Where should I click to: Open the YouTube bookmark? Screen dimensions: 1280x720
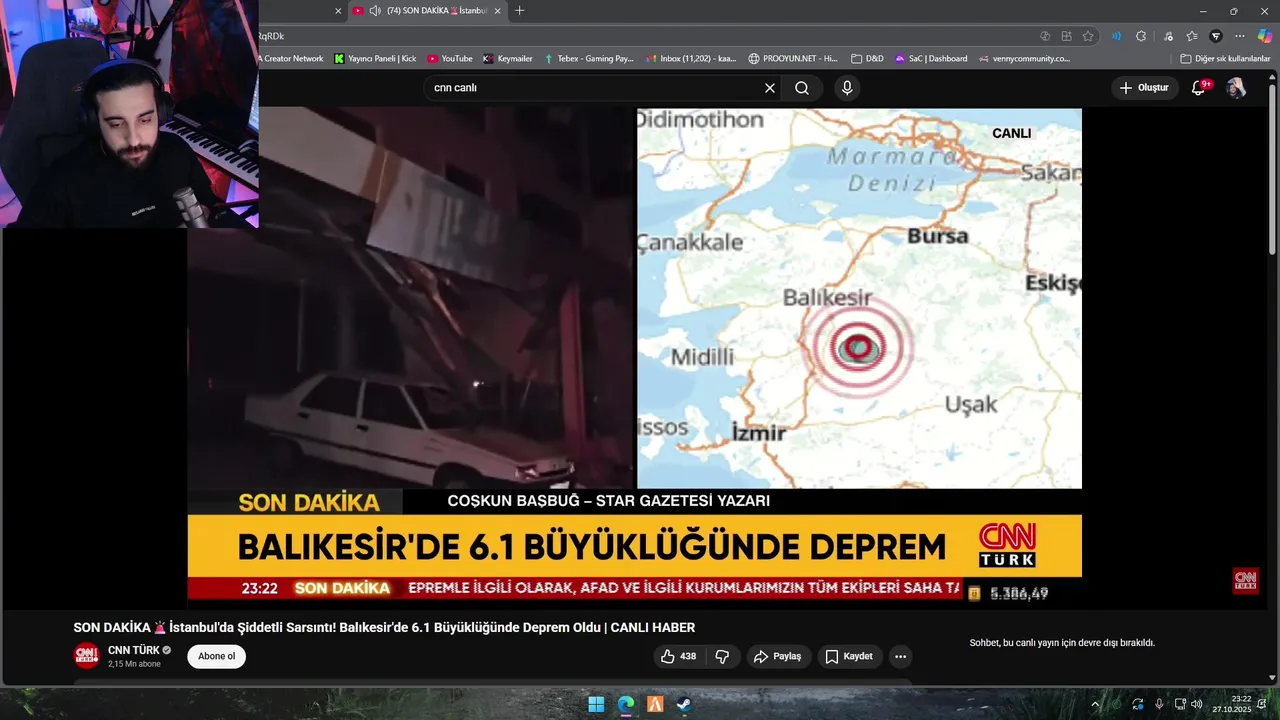(449, 59)
